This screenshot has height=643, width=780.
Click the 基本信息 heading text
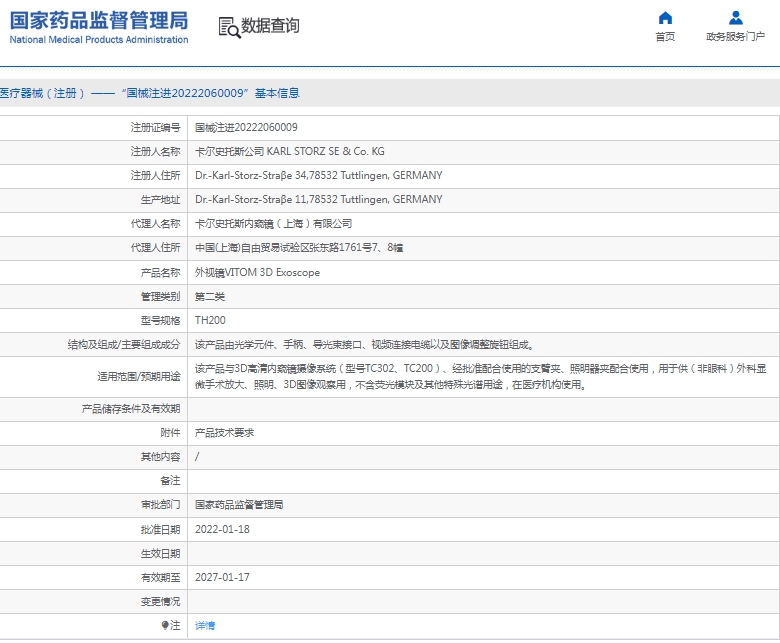[x=277, y=93]
